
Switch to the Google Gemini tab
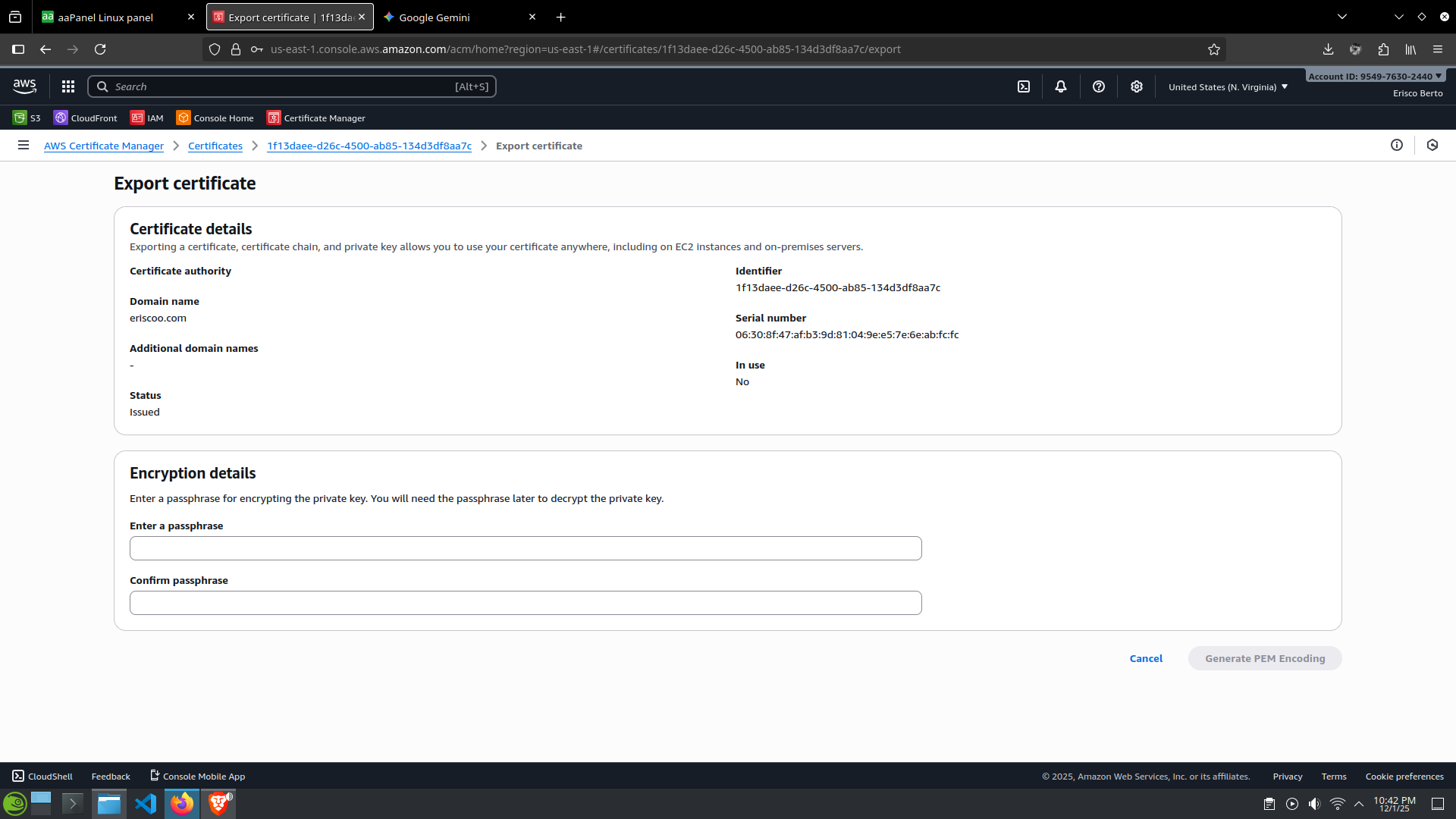click(435, 17)
